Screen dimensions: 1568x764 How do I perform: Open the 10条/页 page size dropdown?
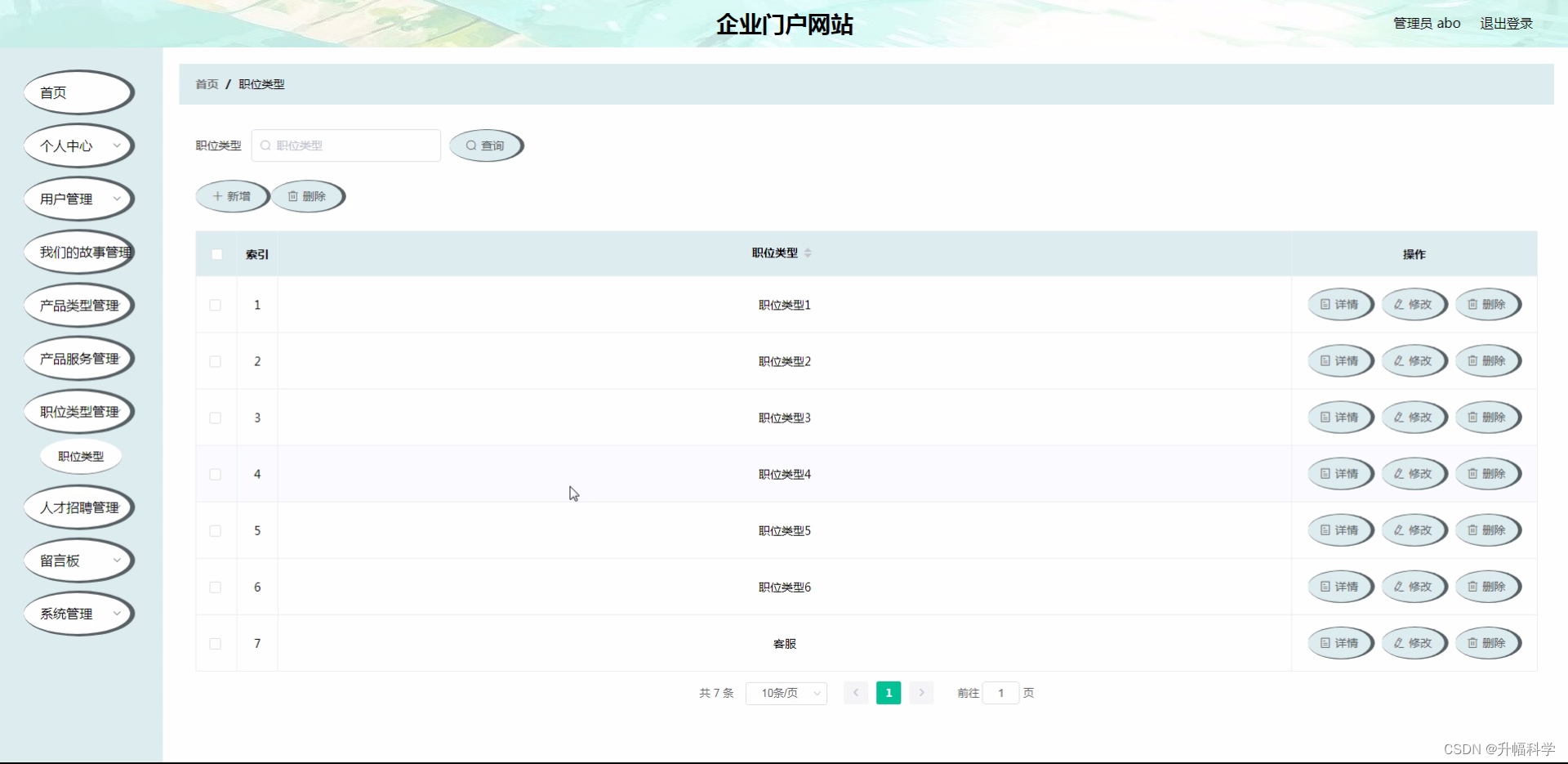[786, 692]
